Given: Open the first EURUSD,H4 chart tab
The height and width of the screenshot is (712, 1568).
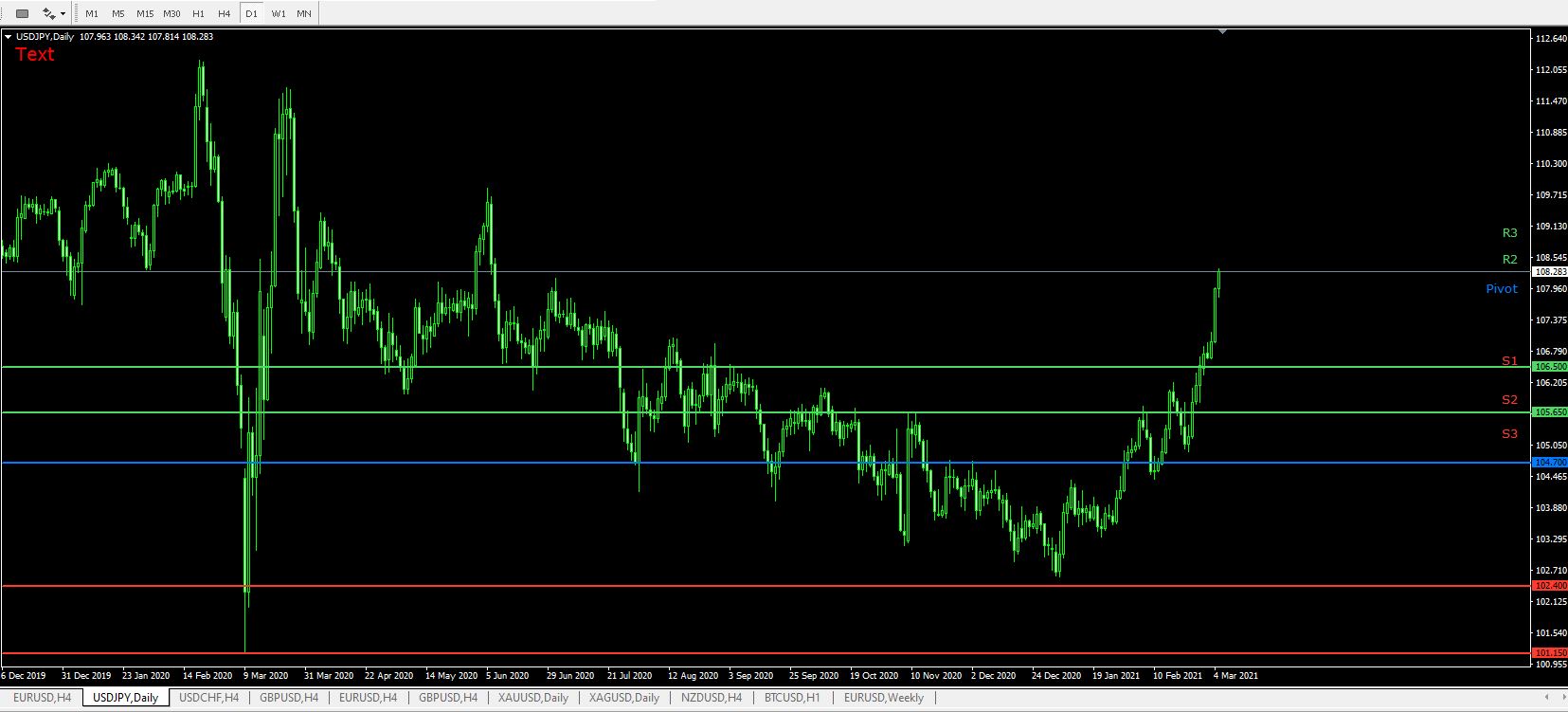Looking at the screenshot, I should [x=42, y=698].
